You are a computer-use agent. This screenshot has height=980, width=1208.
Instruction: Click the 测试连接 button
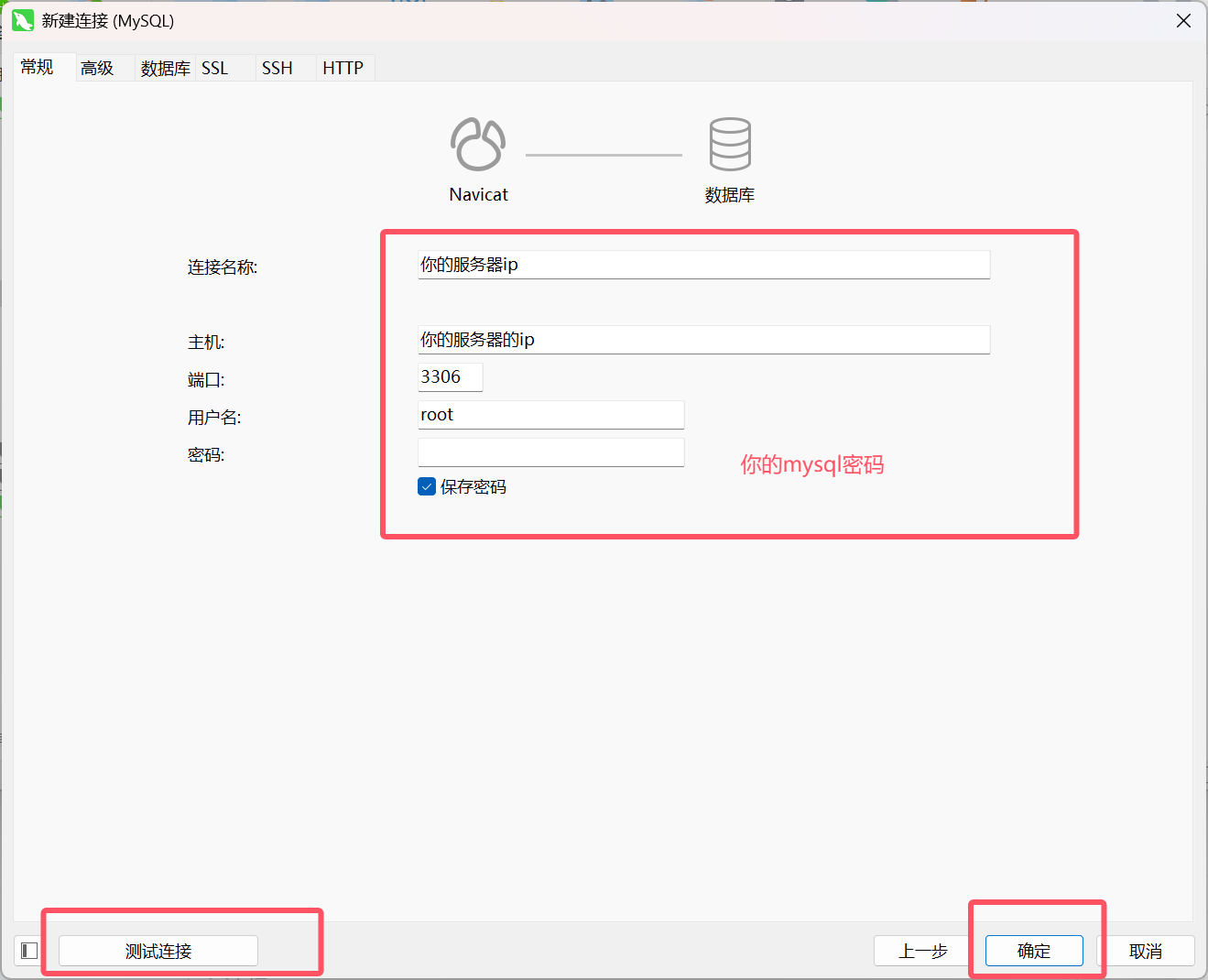(158, 951)
